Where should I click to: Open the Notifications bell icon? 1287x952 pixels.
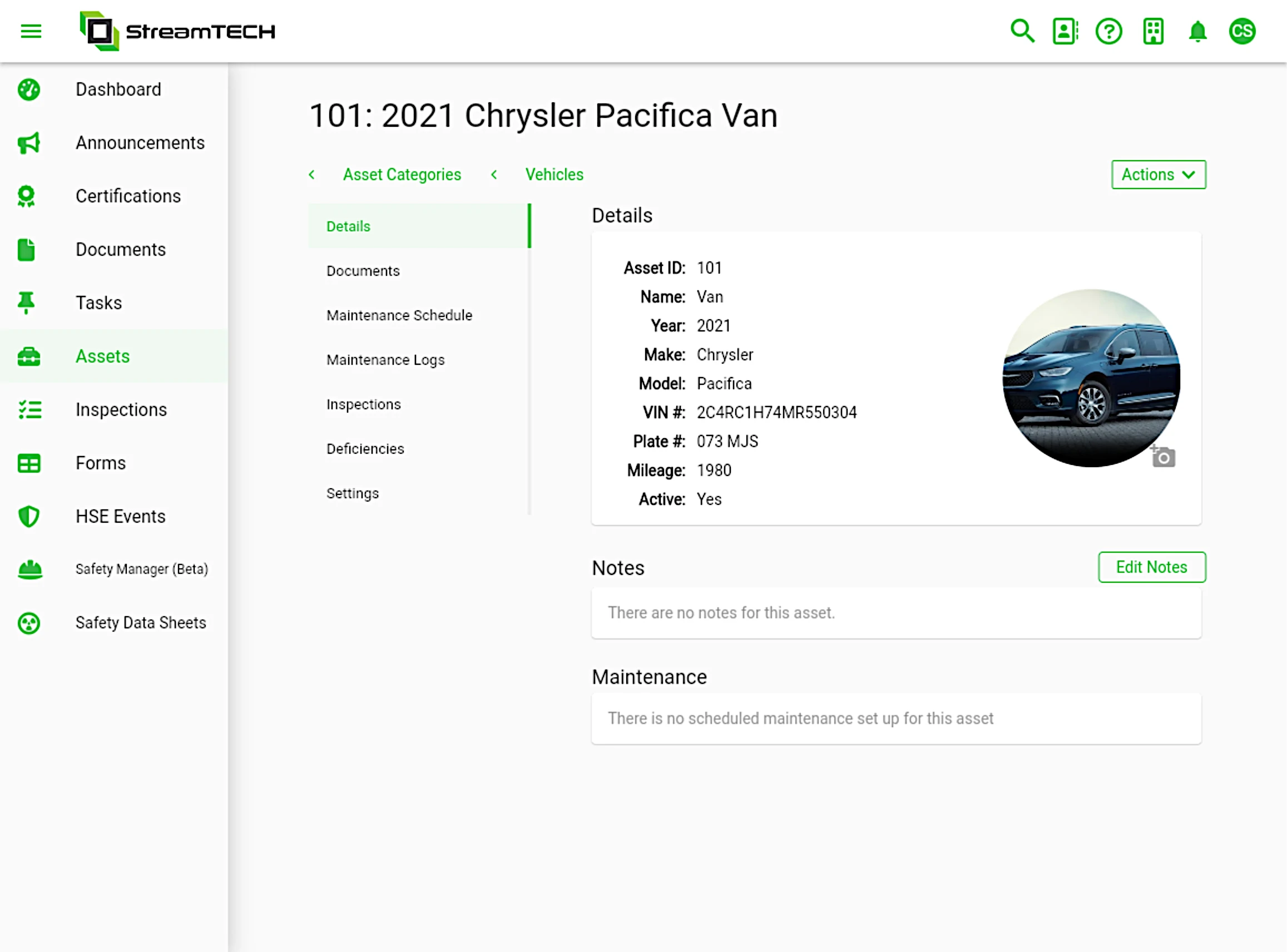(x=1197, y=30)
